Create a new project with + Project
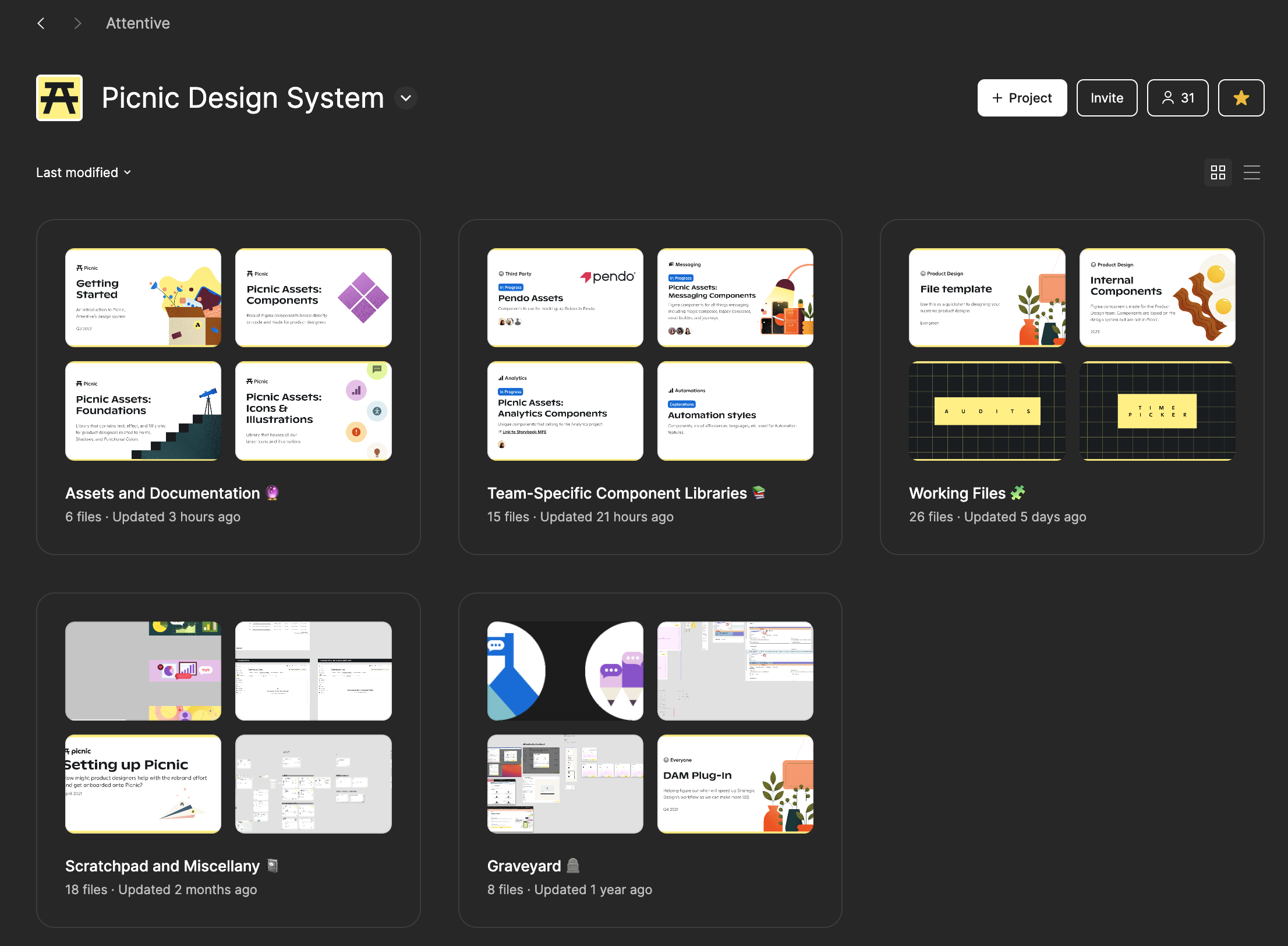The height and width of the screenshot is (946, 1288). pyautogui.click(x=1022, y=98)
